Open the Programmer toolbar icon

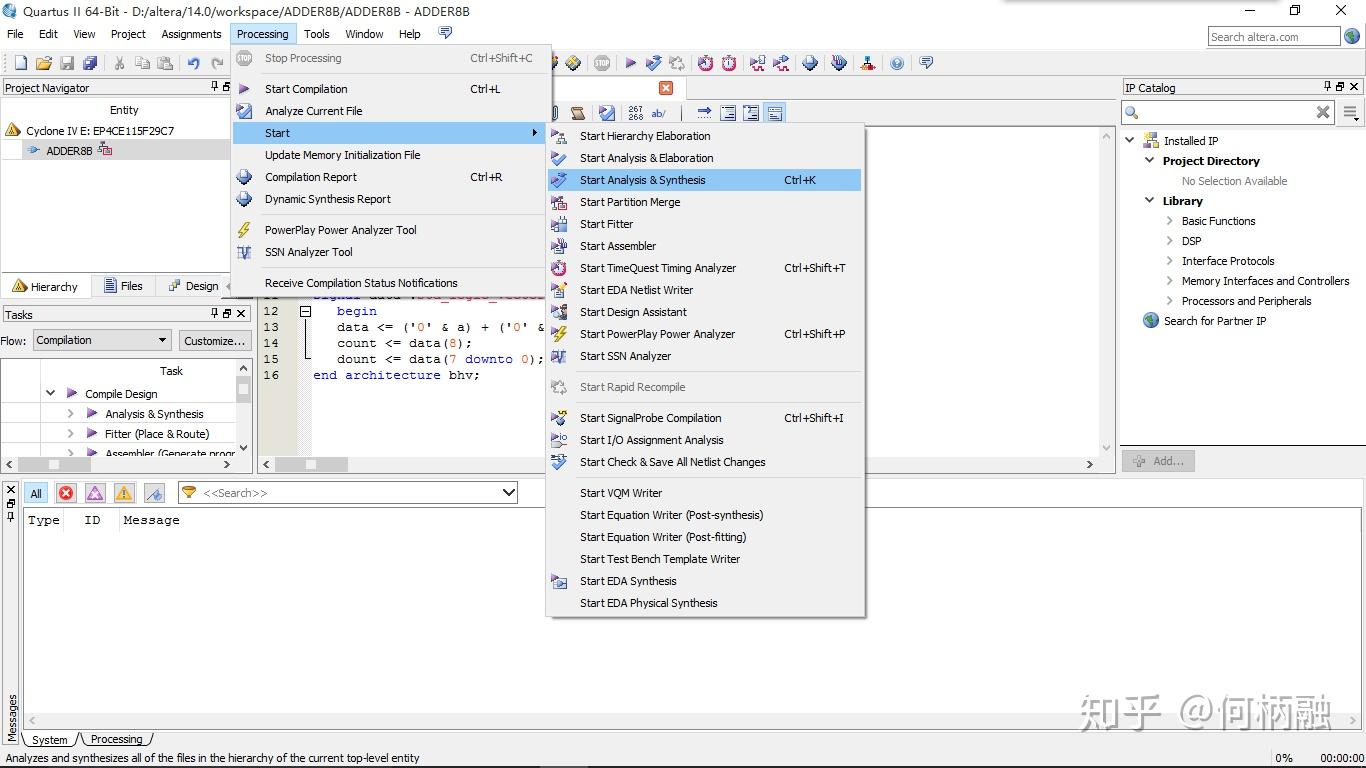click(839, 63)
